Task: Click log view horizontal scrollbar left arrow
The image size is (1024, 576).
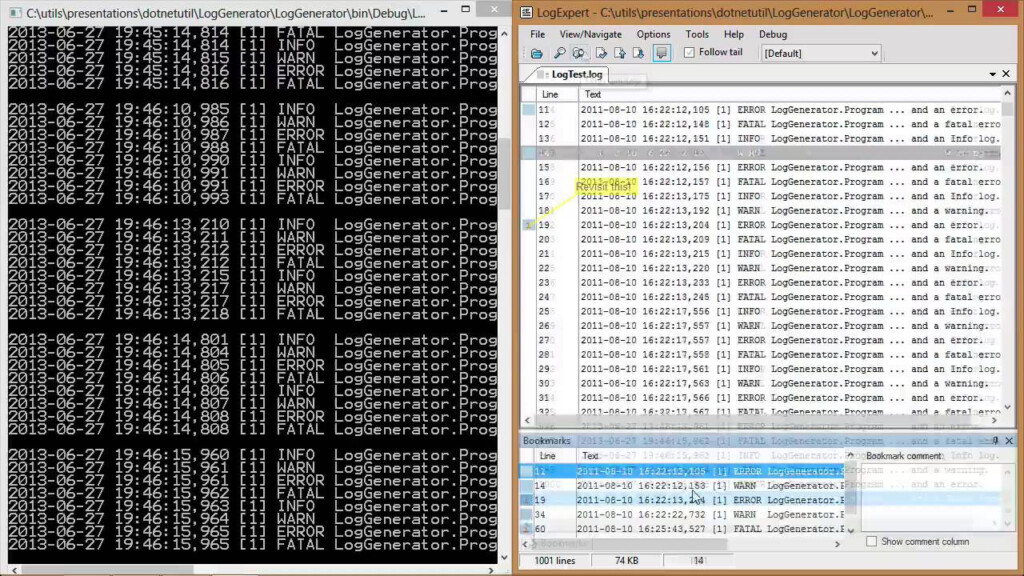Action: point(528,420)
